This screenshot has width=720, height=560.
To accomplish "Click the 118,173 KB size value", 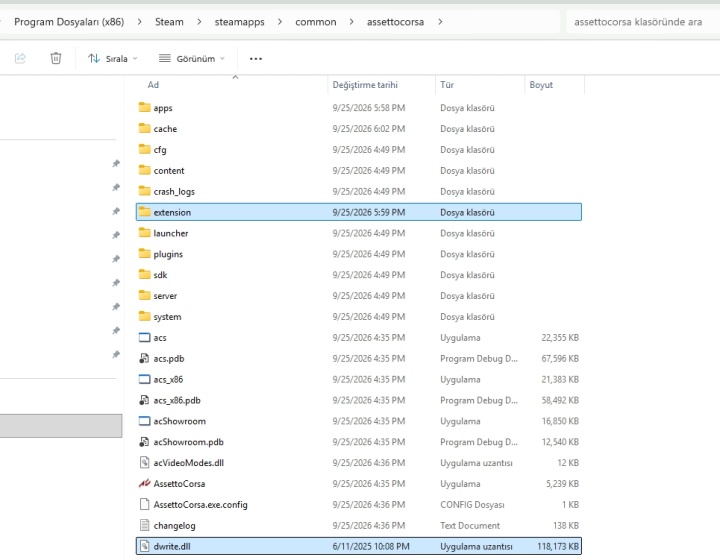I will point(558,546).
